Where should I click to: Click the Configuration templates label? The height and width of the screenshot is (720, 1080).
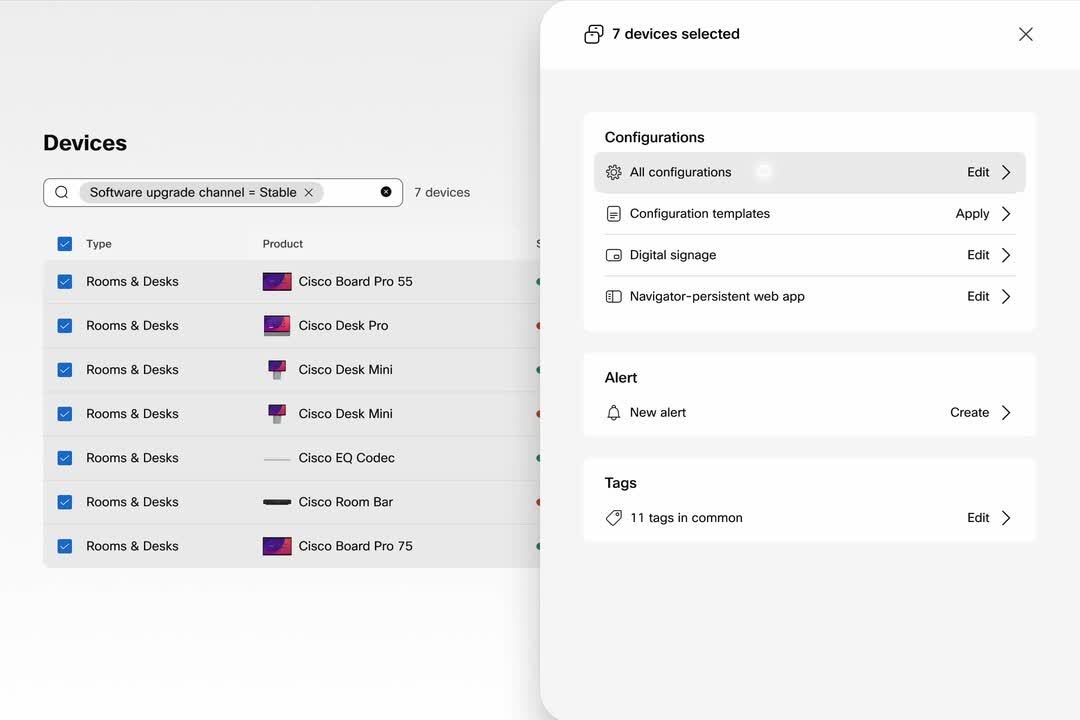(700, 214)
